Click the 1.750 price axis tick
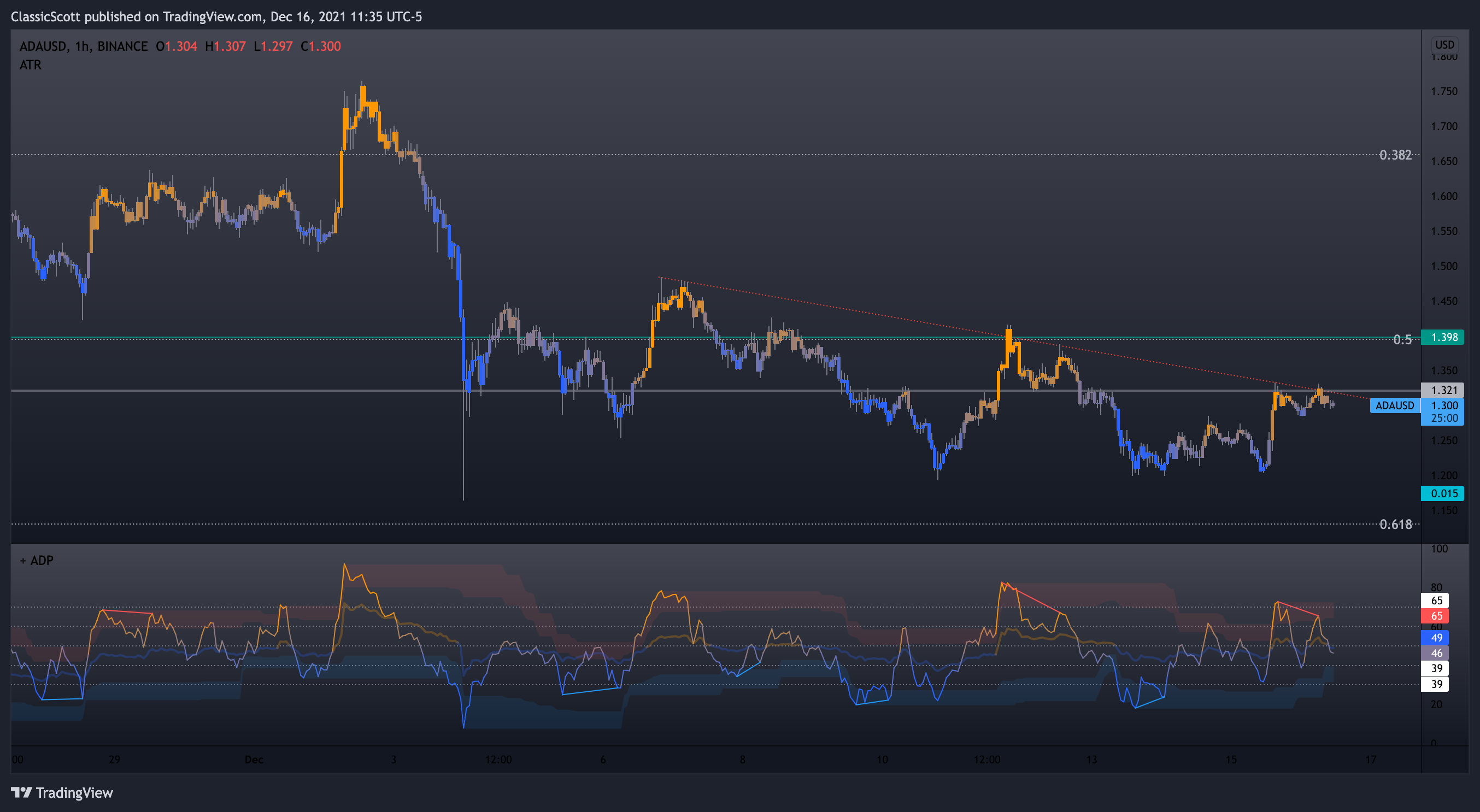Image resolution: width=1480 pixels, height=812 pixels. click(1444, 91)
